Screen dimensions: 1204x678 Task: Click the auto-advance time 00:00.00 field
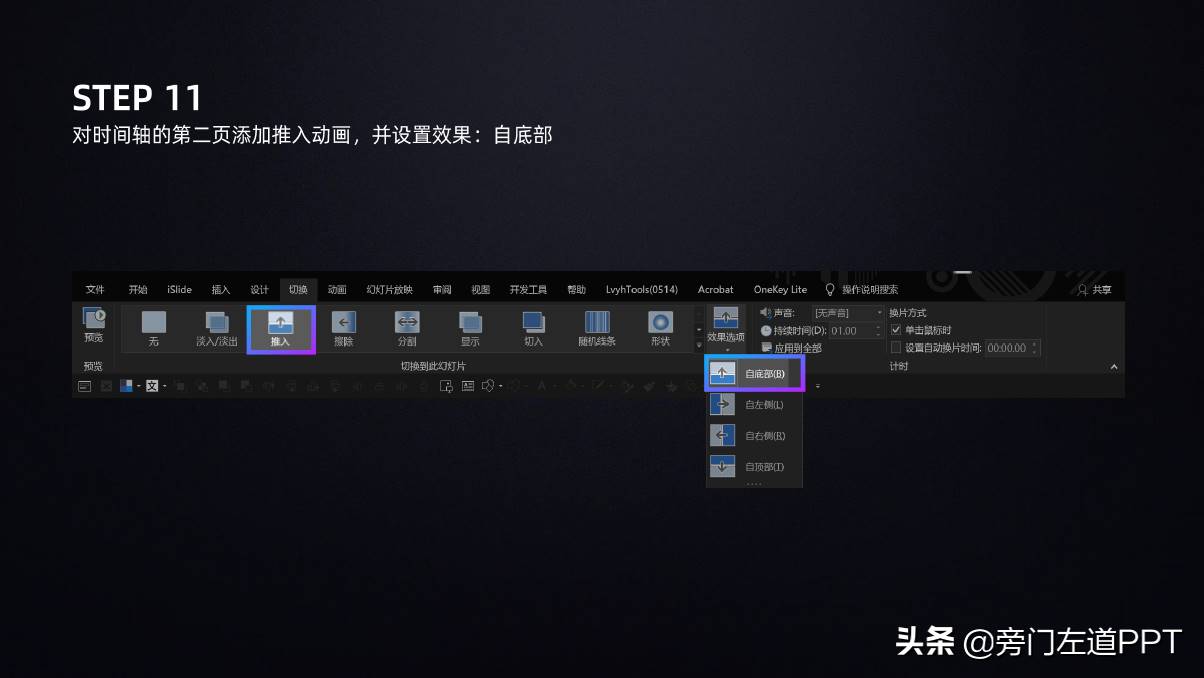(1008, 348)
